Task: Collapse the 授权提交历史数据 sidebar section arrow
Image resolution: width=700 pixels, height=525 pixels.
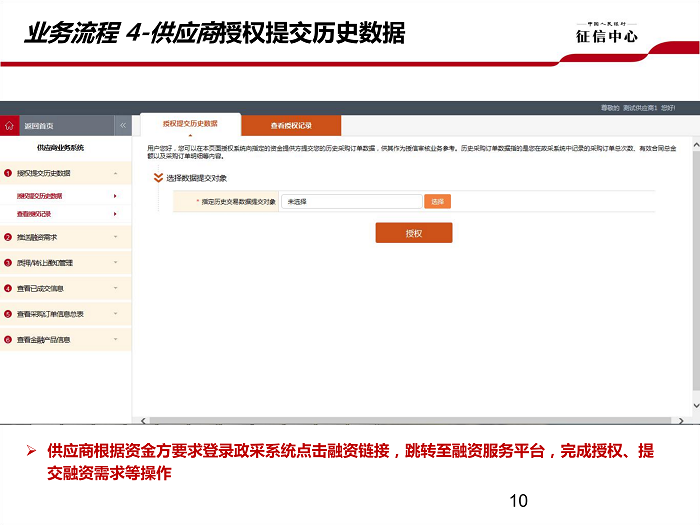Action: tap(115, 173)
